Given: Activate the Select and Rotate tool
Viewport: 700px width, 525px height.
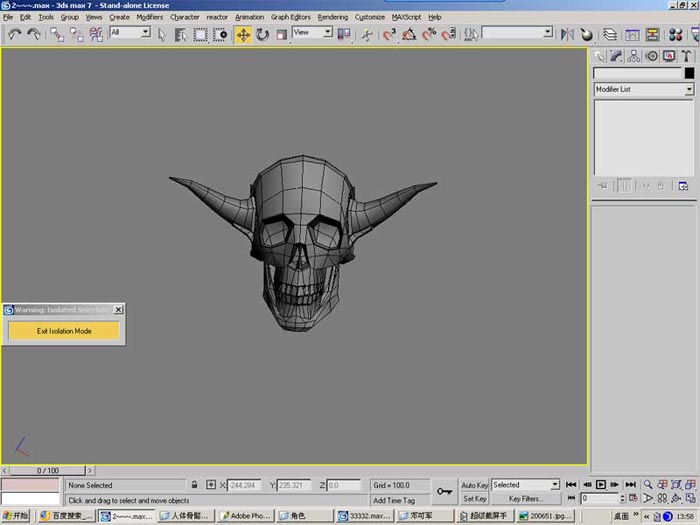Looking at the screenshot, I should (x=262, y=34).
